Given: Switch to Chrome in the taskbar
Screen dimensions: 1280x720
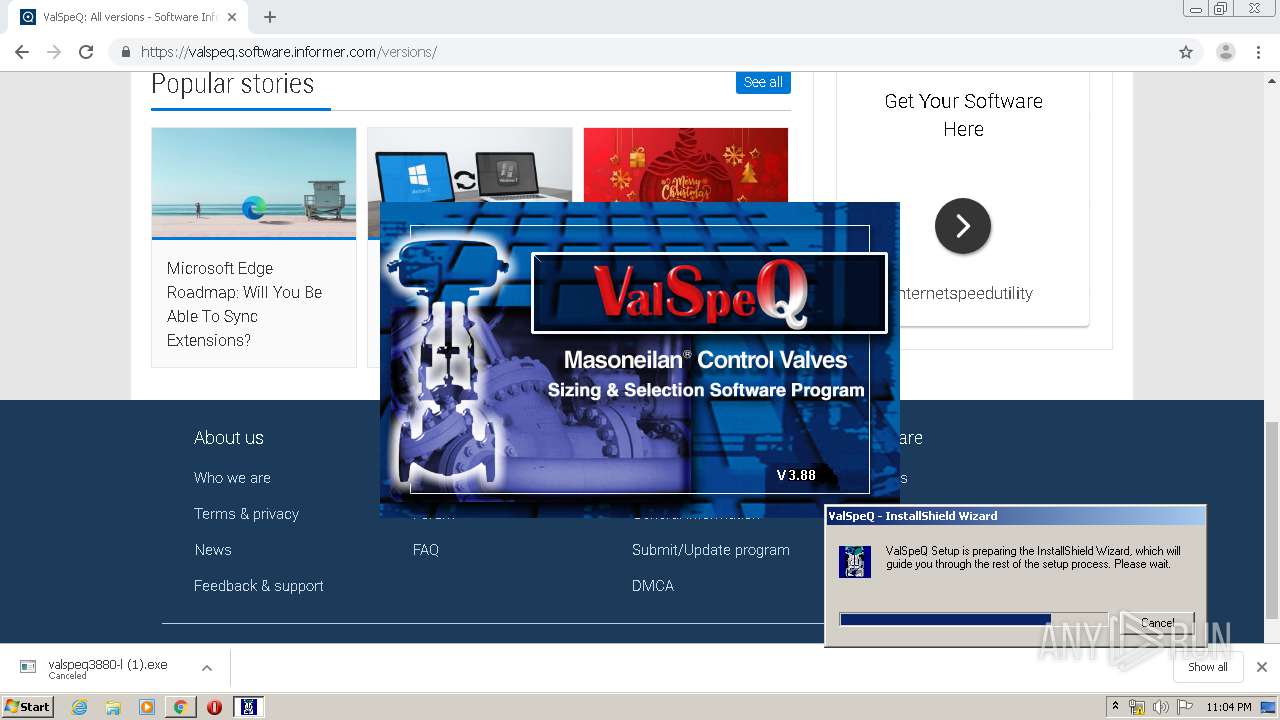Looking at the screenshot, I should [180, 707].
